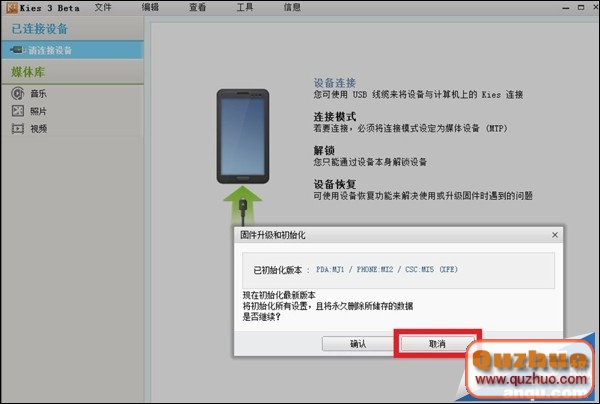Open 音乐 in the media library

(x=38, y=93)
